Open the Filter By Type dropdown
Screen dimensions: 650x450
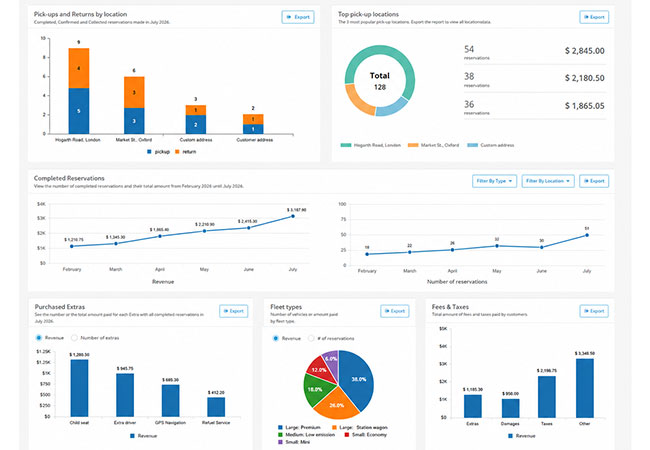(494, 181)
